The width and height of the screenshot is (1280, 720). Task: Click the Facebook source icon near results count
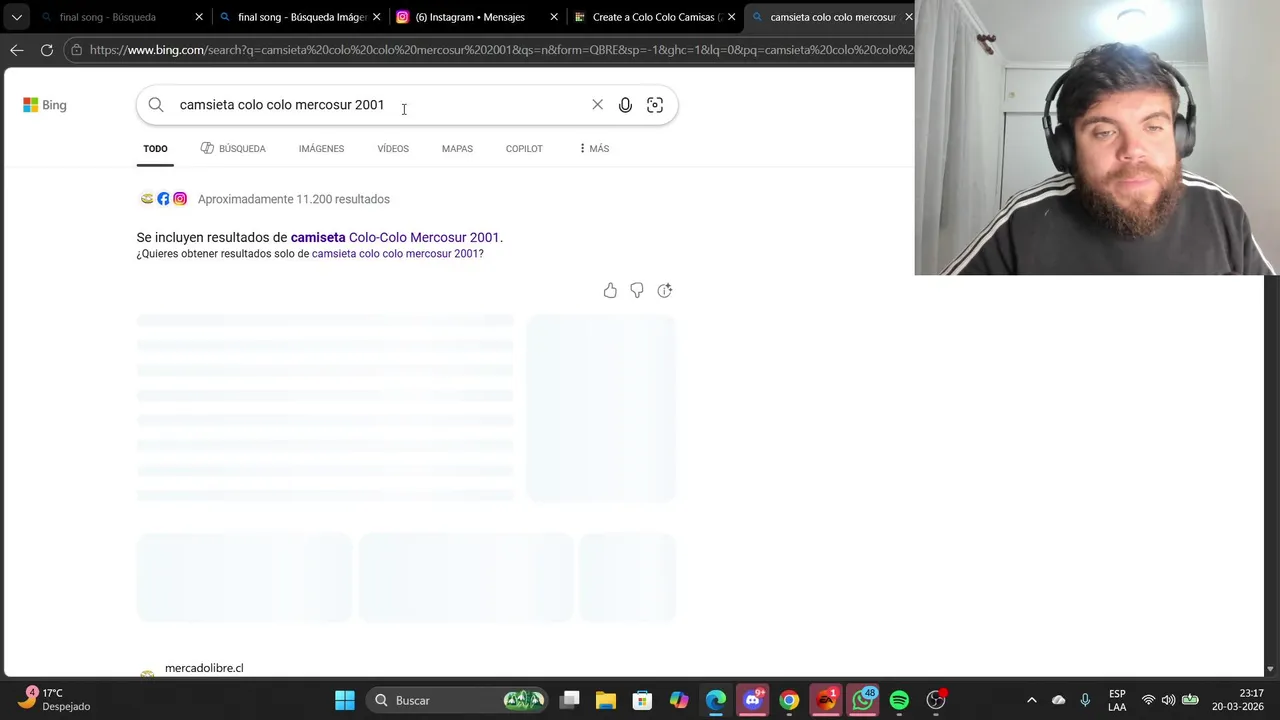pyautogui.click(x=163, y=199)
